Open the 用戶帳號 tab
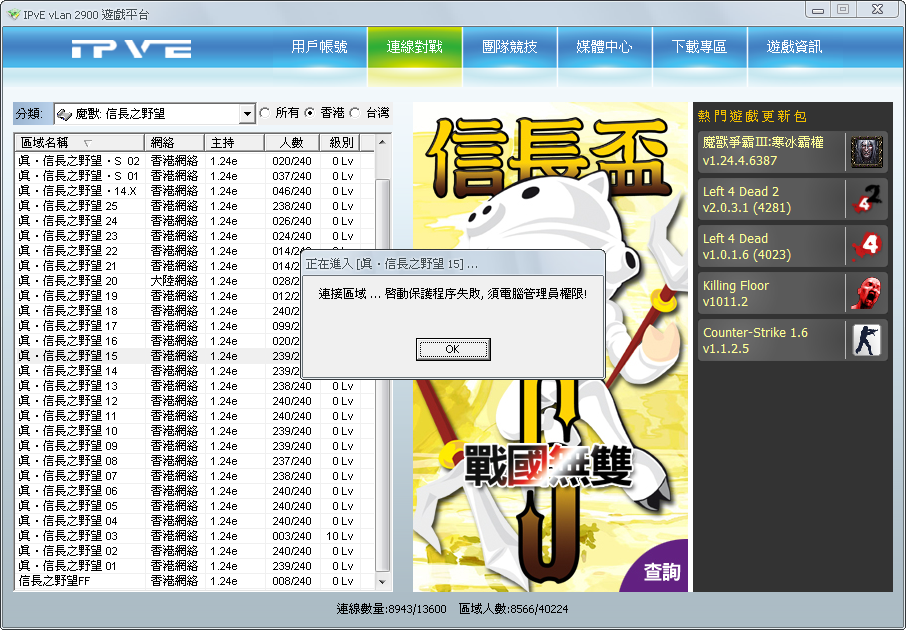The width and height of the screenshot is (906, 630). coord(320,47)
